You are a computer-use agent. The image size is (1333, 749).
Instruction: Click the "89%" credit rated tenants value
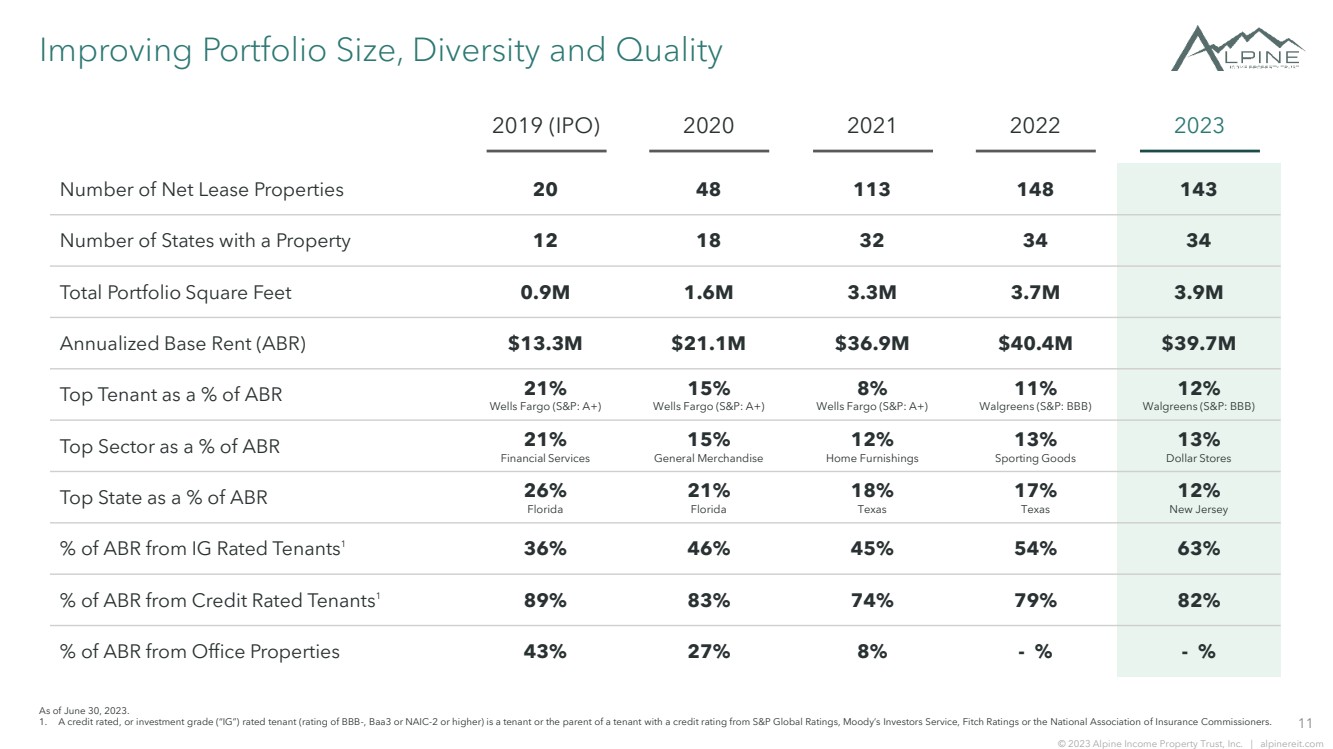pyautogui.click(x=545, y=600)
